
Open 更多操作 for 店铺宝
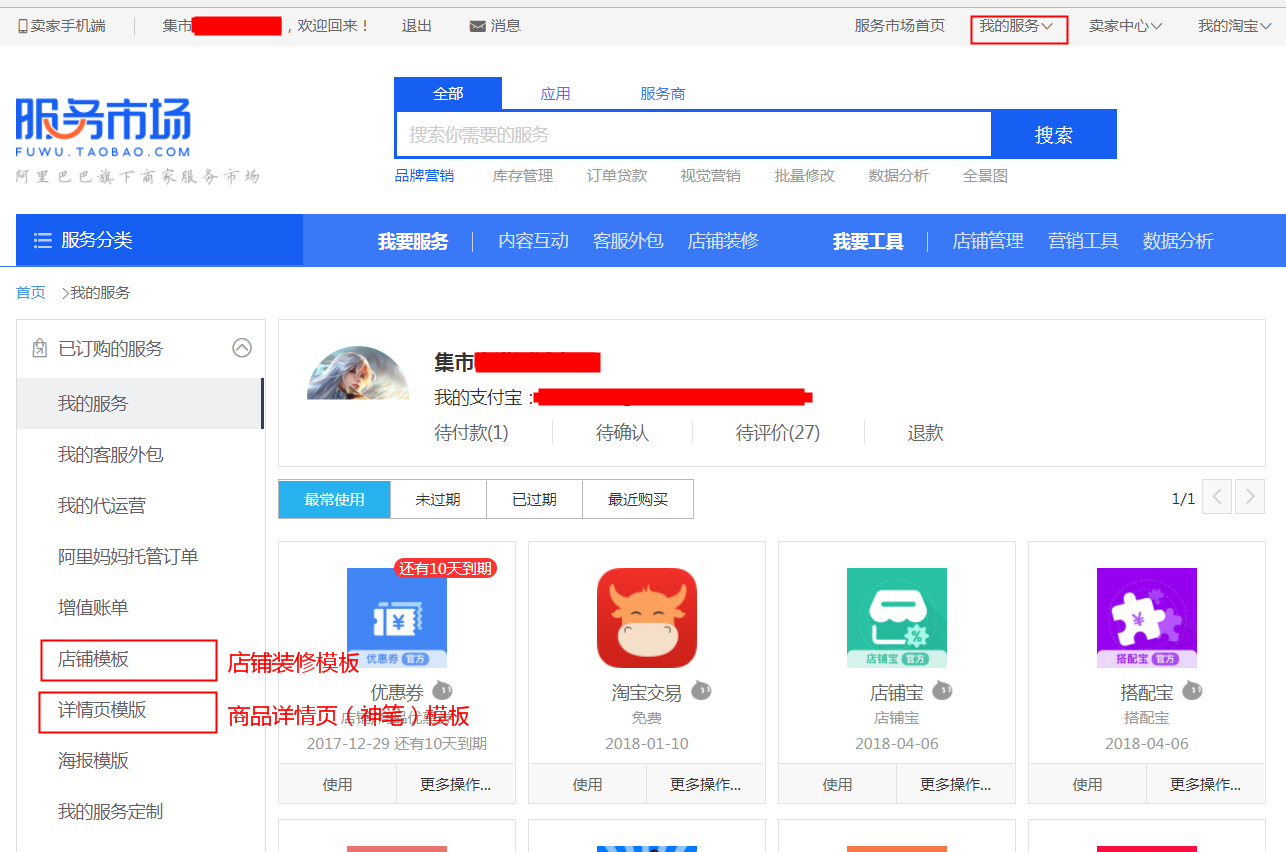956,784
